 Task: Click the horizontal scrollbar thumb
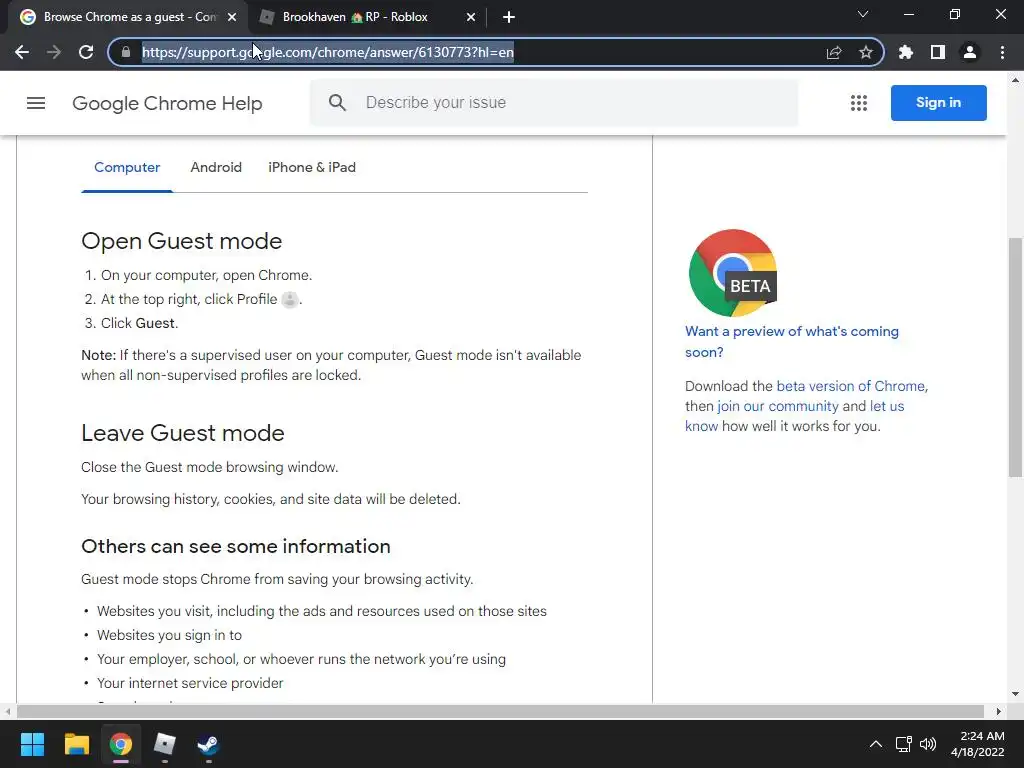[x=500, y=711]
